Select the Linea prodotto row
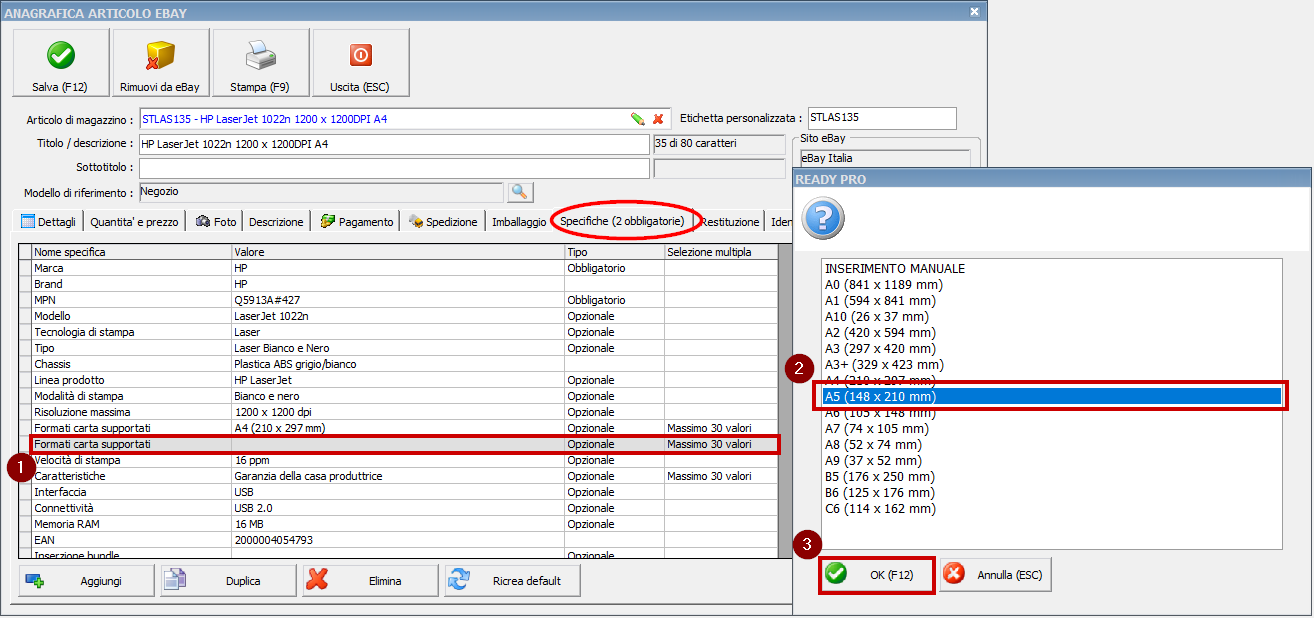 (398, 380)
